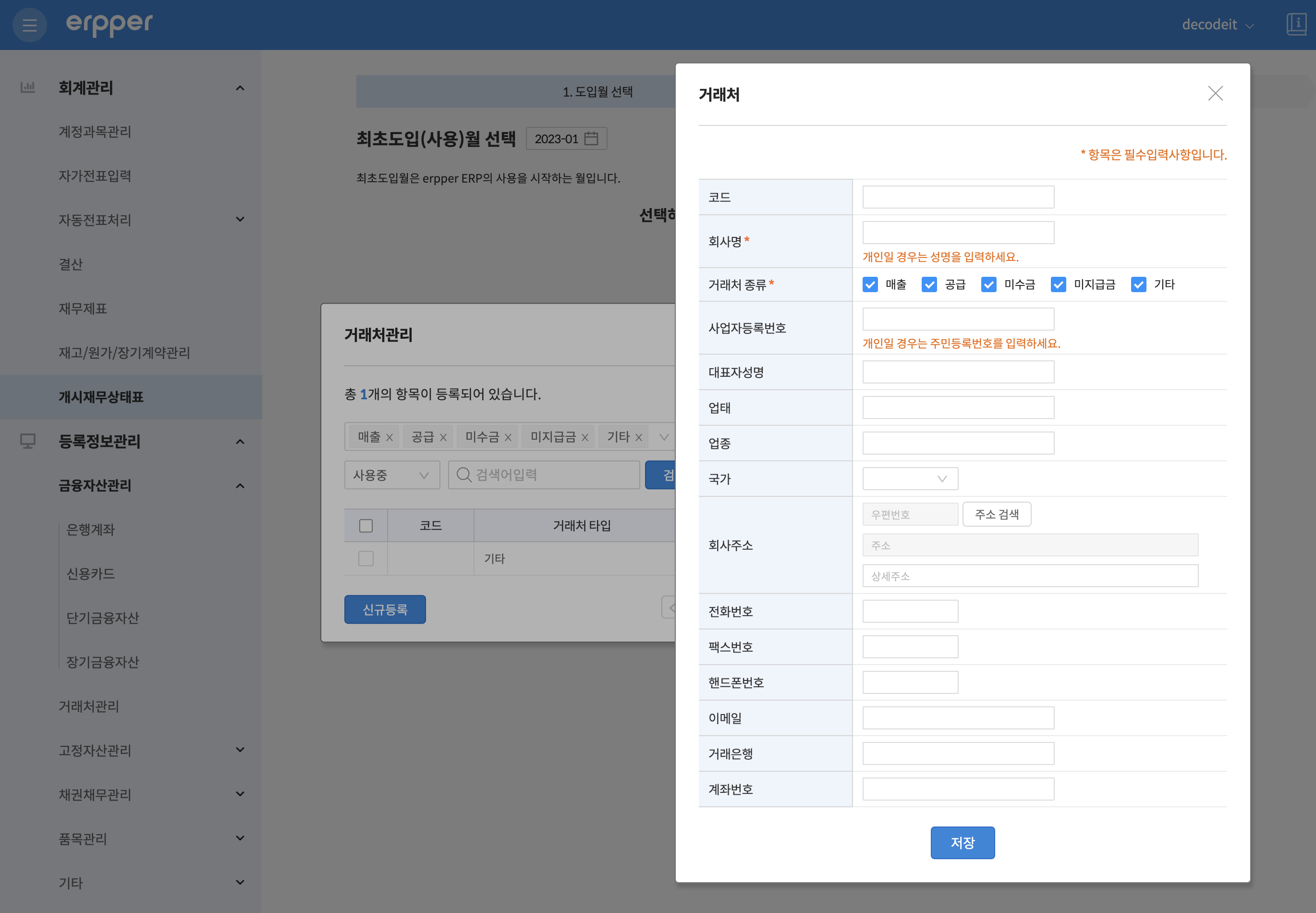1316x913 pixels.
Task: Click the 회계관리 chart icon
Action: click(x=27, y=87)
